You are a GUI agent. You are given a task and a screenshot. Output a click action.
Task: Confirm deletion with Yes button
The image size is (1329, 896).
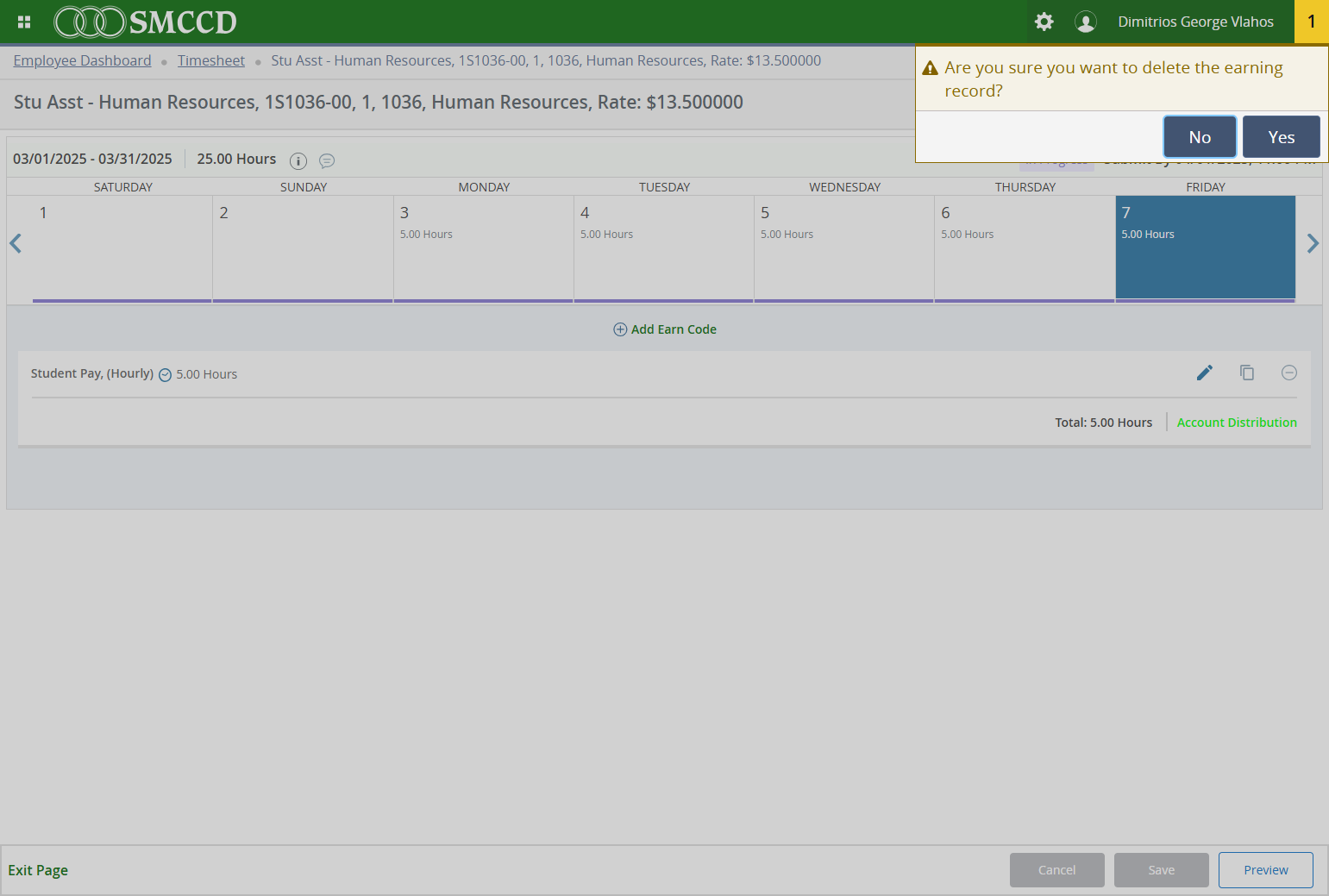pos(1282,137)
